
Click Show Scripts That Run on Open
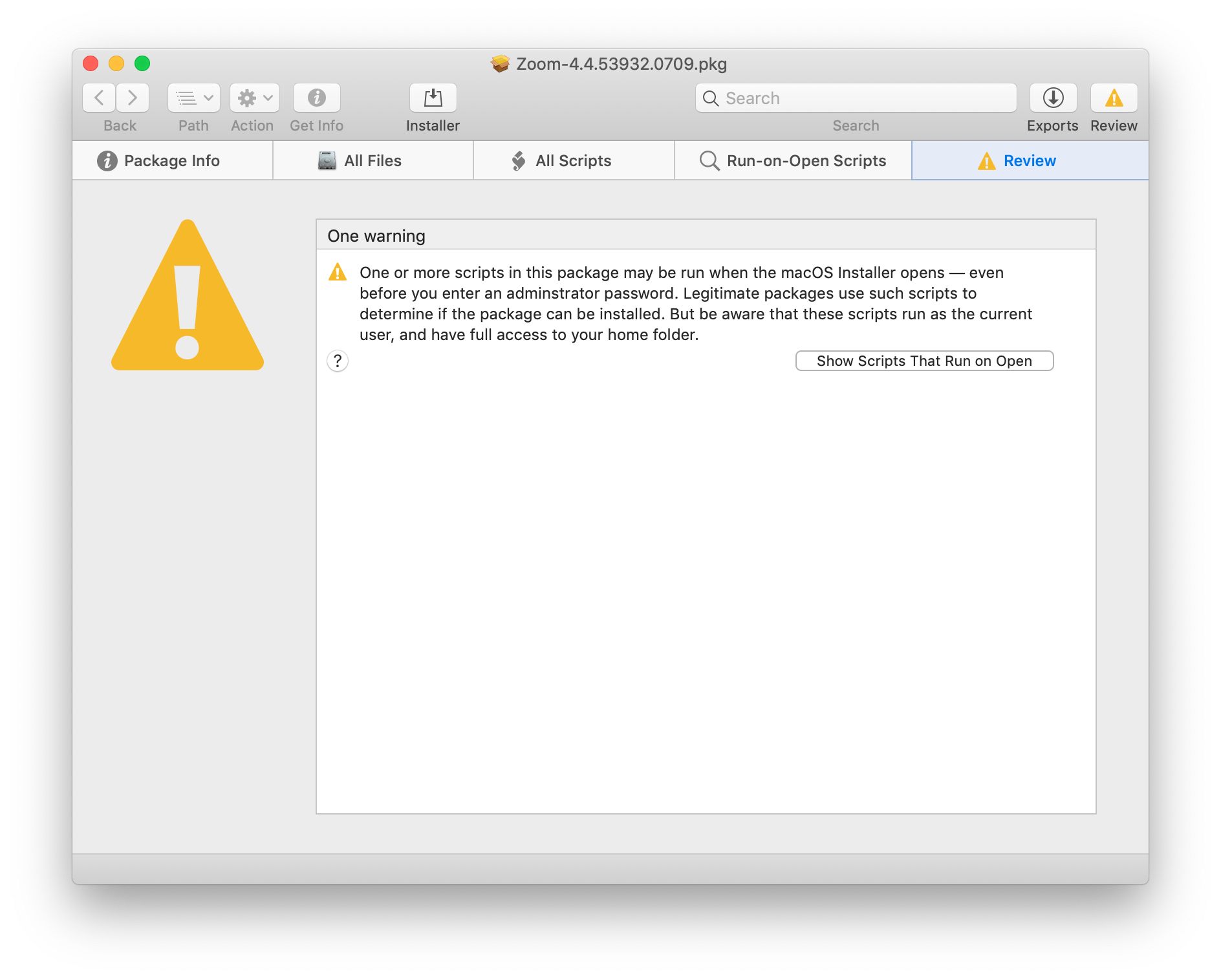924,361
